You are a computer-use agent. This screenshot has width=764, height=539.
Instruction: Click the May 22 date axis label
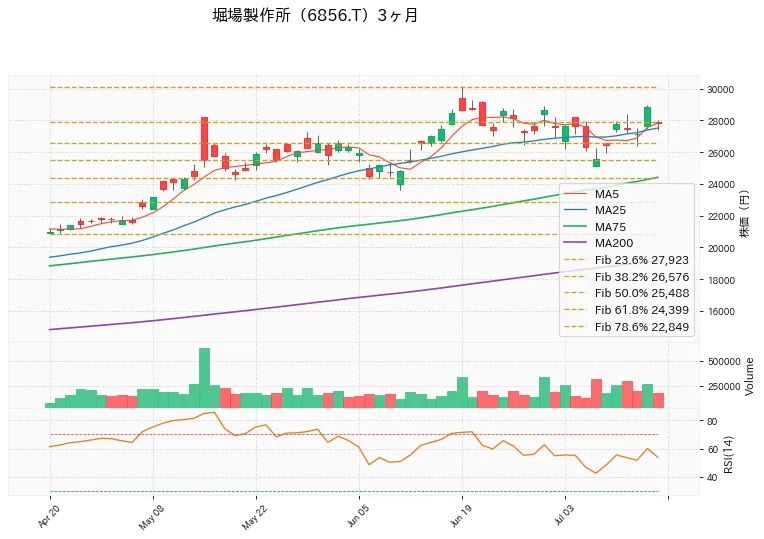pyautogui.click(x=254, y=518)
